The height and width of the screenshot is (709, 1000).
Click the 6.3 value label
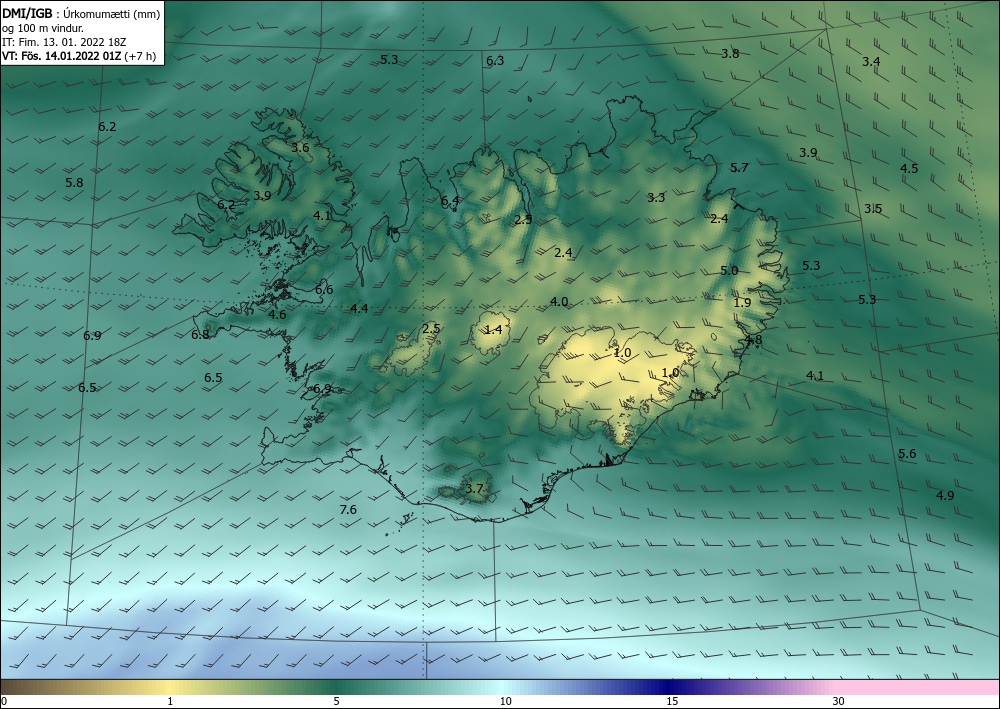495,61
